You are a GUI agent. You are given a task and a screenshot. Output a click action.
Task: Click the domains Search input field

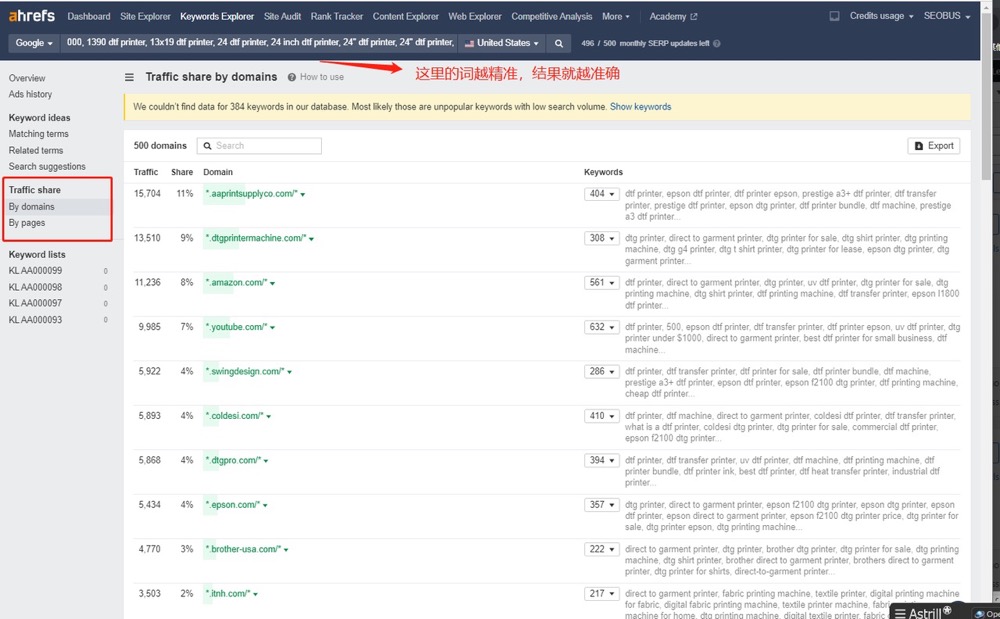pos(259,146)
